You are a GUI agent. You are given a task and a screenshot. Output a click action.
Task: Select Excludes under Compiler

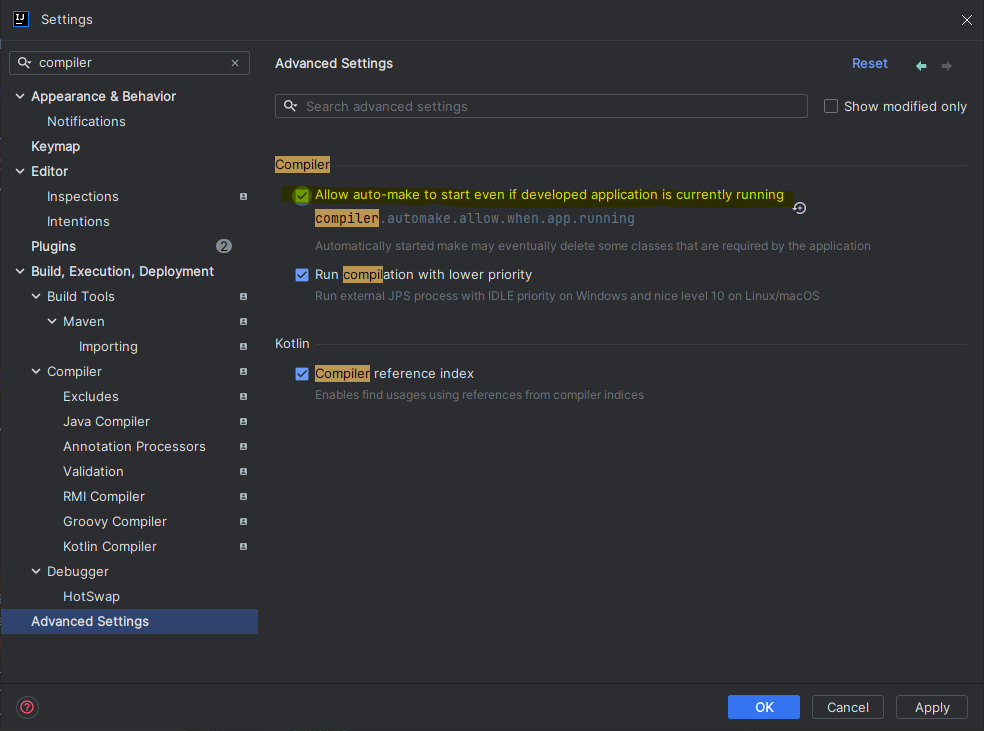point(90,397)
